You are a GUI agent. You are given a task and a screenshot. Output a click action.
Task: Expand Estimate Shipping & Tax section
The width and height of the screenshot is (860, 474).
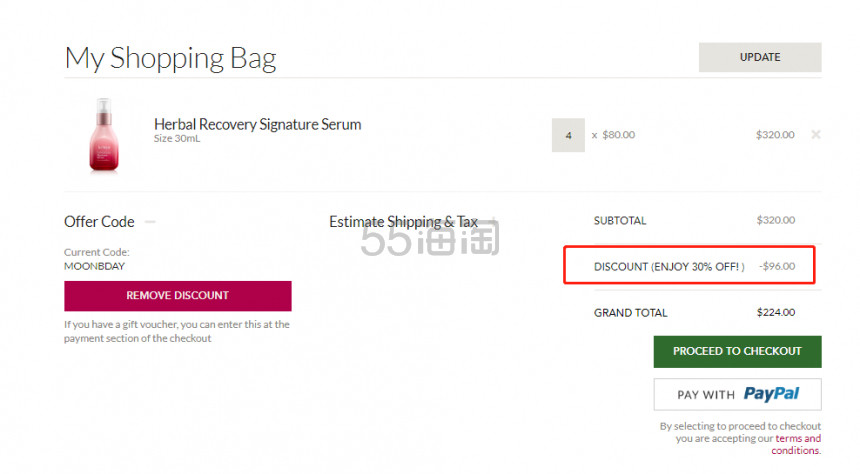pos(494,222)
